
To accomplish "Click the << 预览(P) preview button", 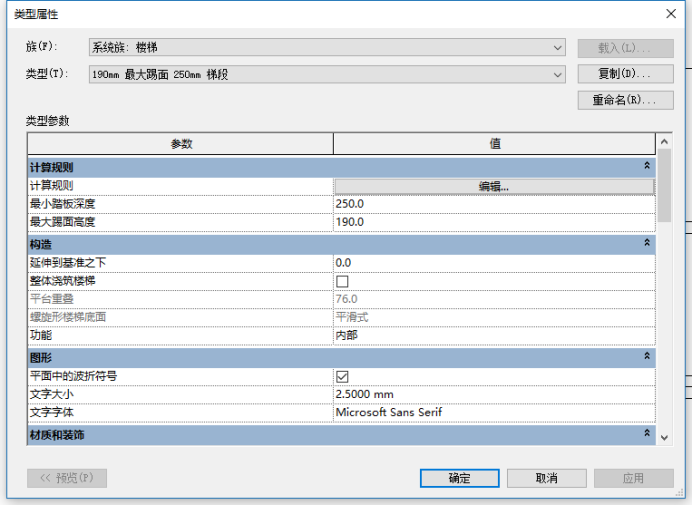I will (x=67, y=478).
